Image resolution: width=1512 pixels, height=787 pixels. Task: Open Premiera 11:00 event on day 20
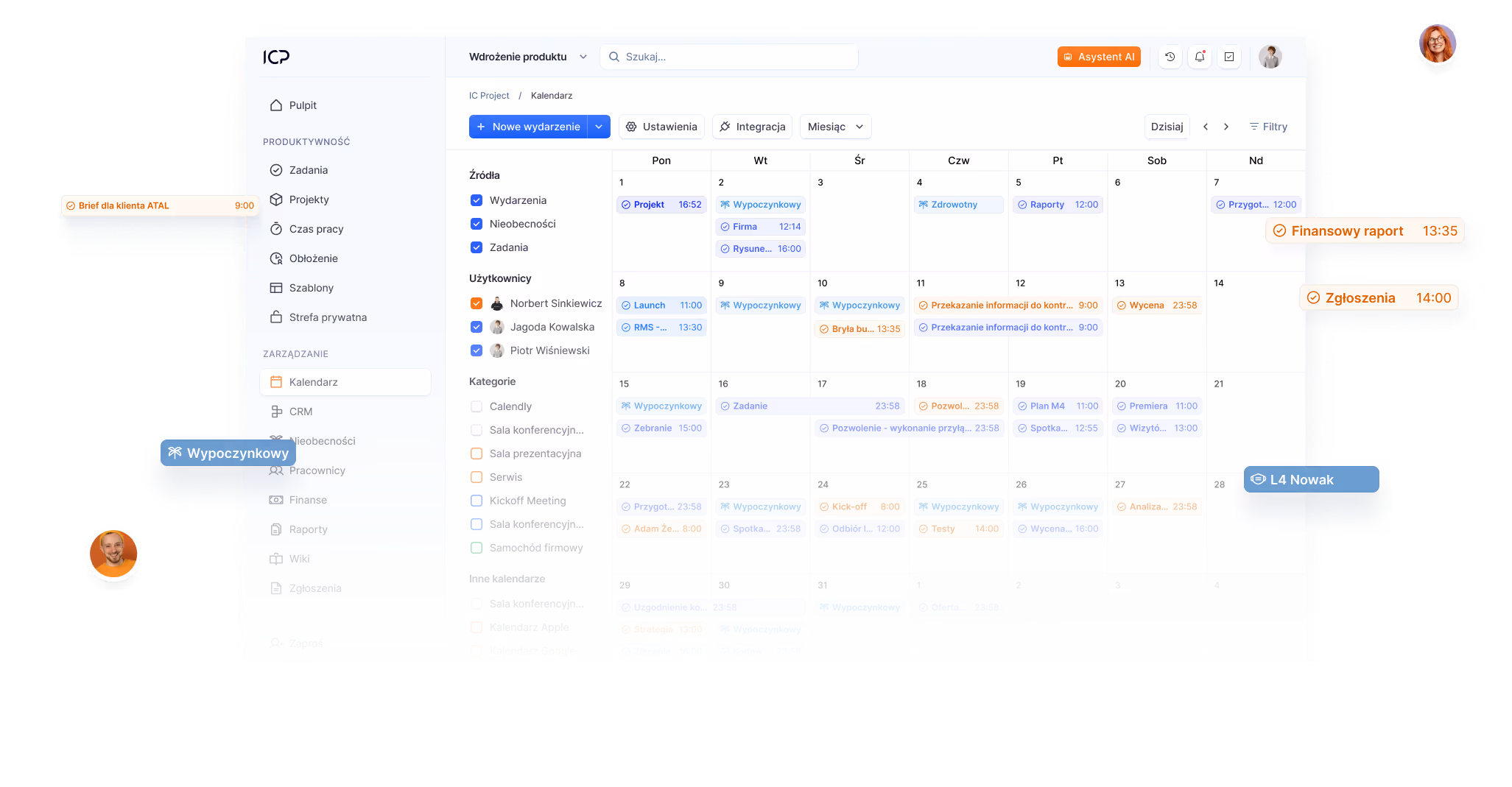point(1156,406)
